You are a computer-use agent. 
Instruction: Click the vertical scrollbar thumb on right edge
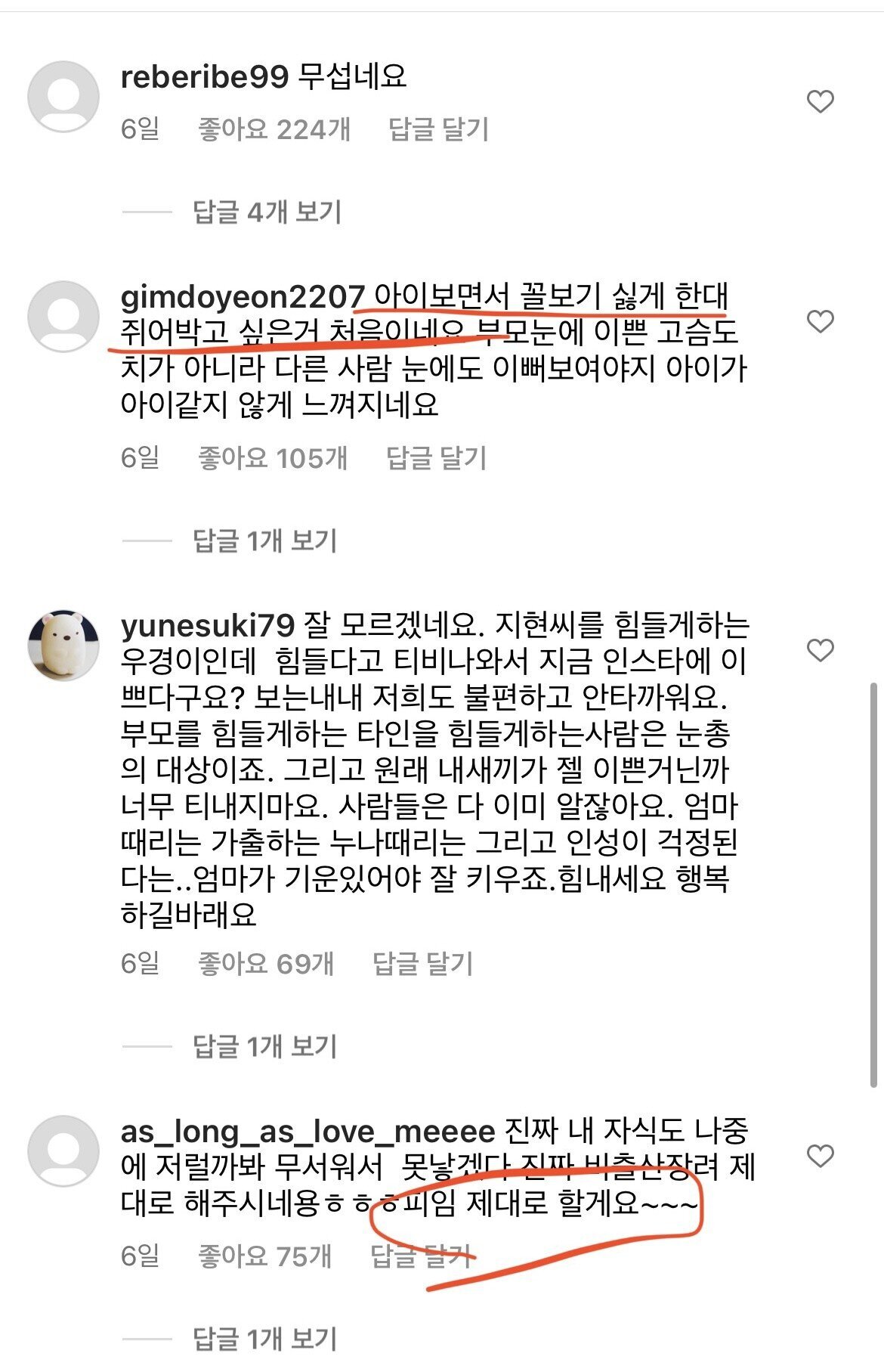click(x=874, y=884)
